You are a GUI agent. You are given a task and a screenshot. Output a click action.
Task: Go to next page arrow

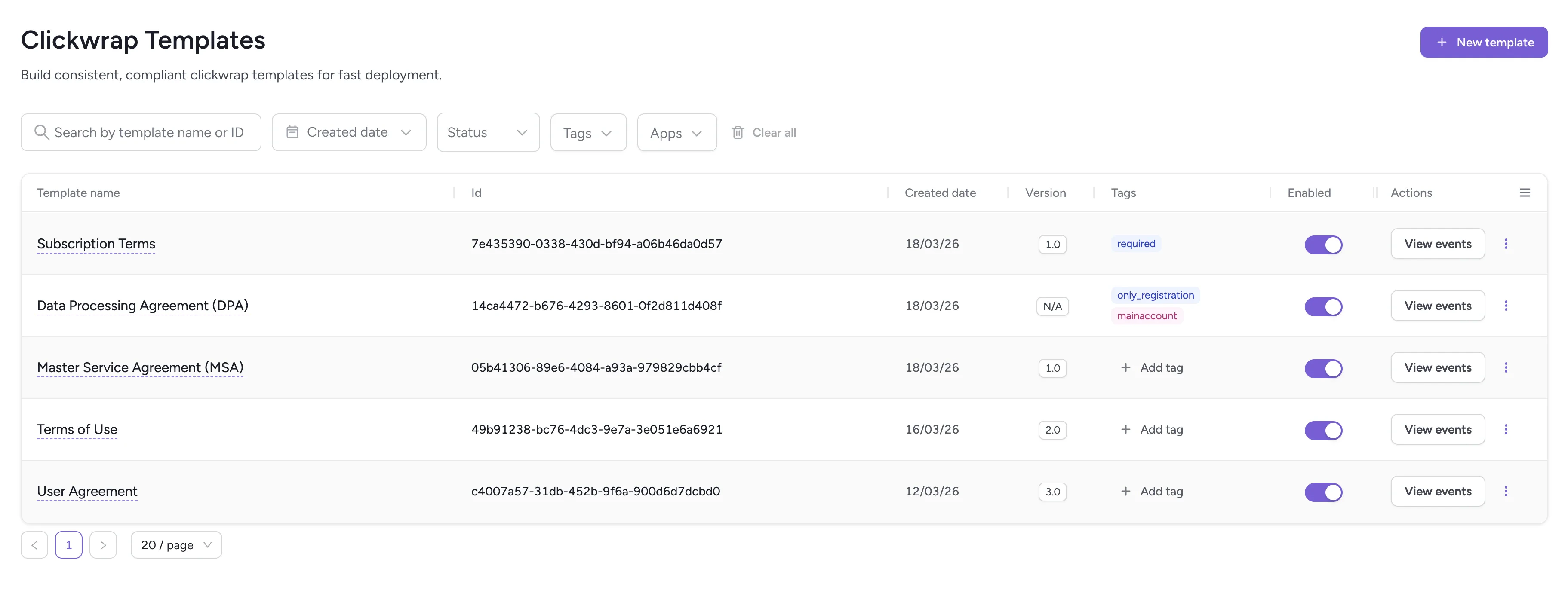coord(103,545)
